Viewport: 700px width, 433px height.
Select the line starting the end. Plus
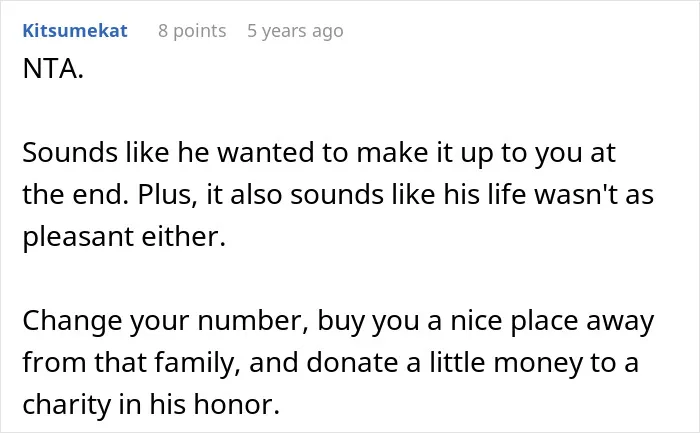pyautogui.click(x=338, y=195)
